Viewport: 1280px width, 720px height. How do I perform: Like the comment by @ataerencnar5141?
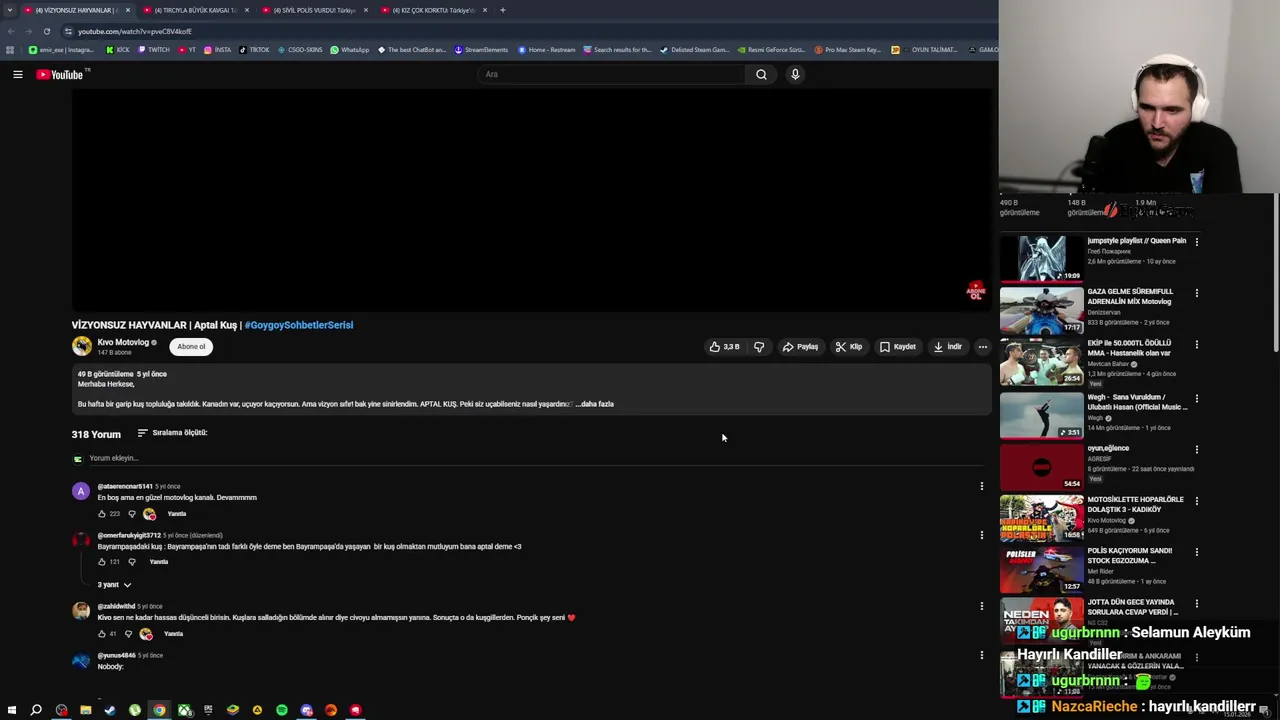[101, 514]
